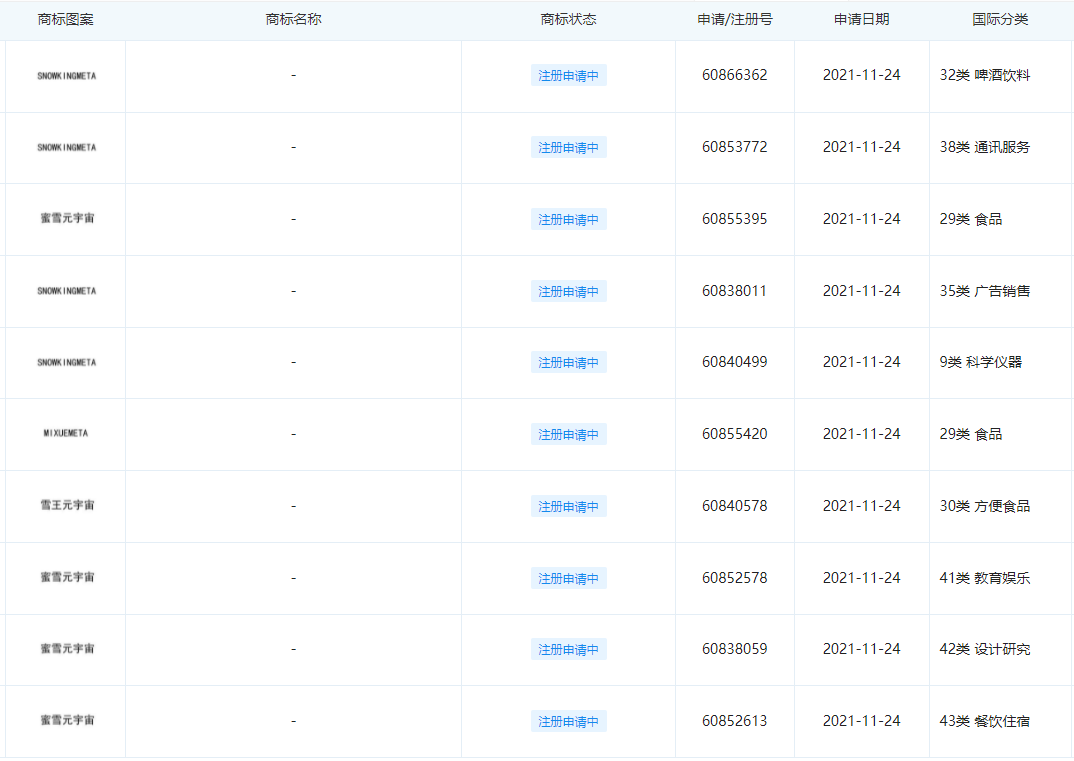This screenshot has width=1074, height=761.
Task: Click 注册申请中 status badge for 60852613
Action: tap(569, 721)
